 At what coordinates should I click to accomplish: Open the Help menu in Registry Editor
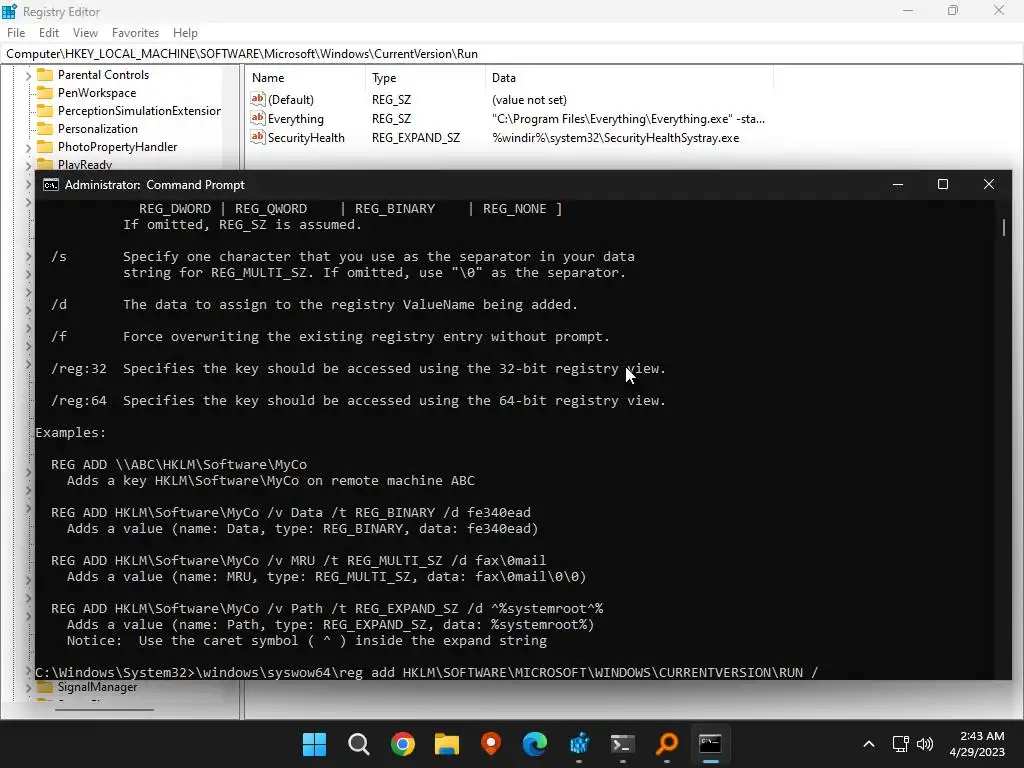point(185,33)
